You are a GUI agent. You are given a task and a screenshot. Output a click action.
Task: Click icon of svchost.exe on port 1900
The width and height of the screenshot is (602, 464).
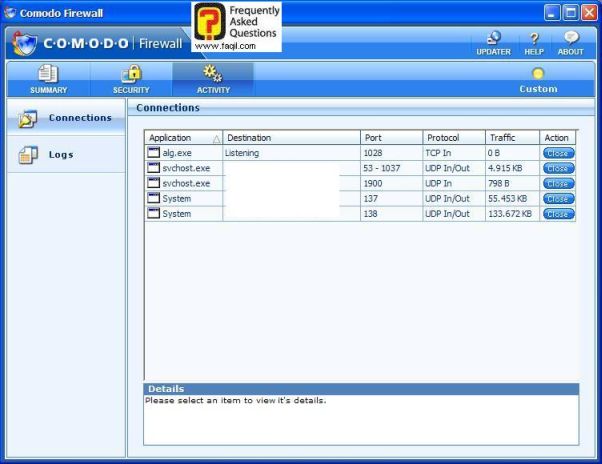154,183
